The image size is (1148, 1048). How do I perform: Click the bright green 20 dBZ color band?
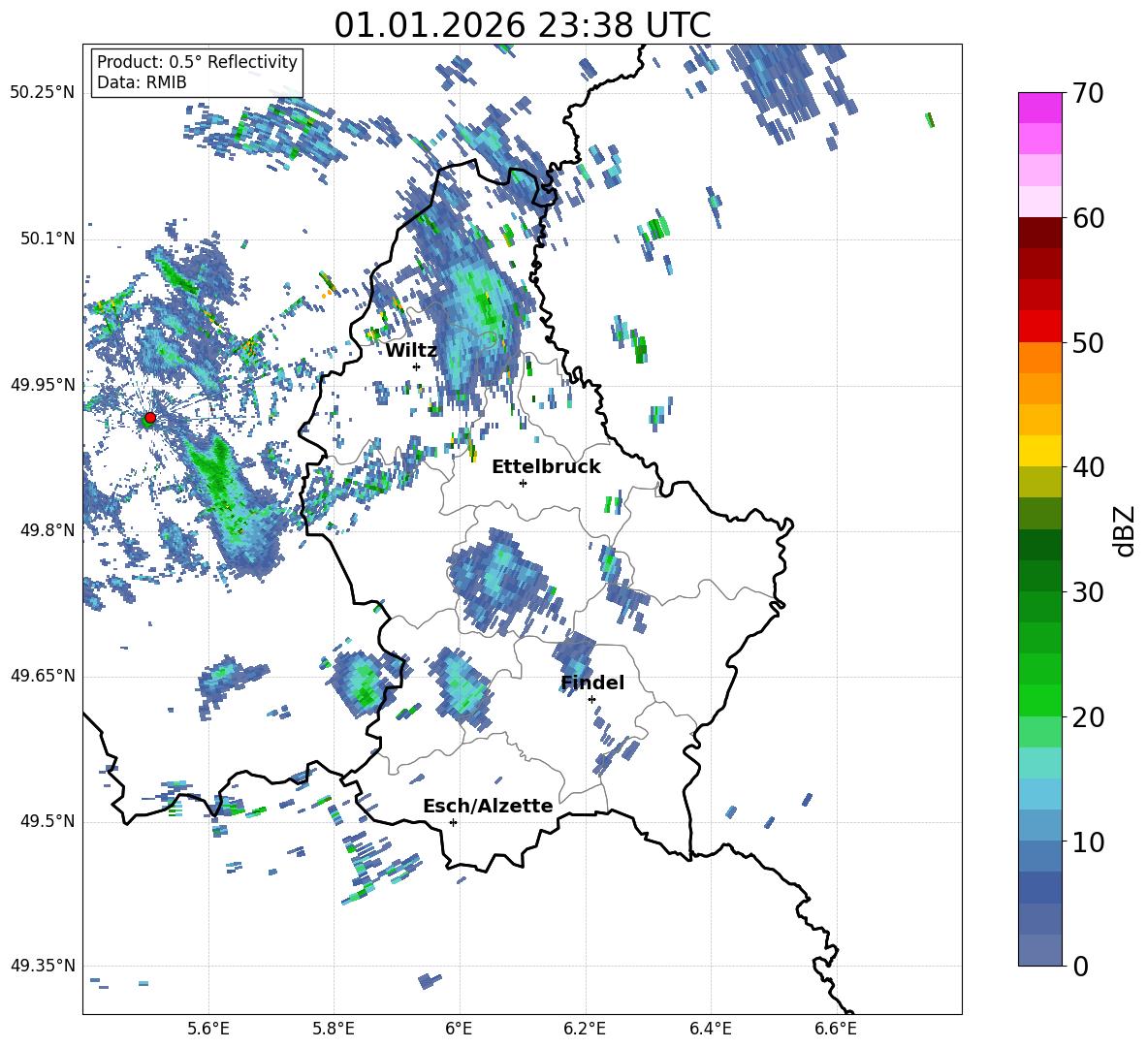(1039, 700)
